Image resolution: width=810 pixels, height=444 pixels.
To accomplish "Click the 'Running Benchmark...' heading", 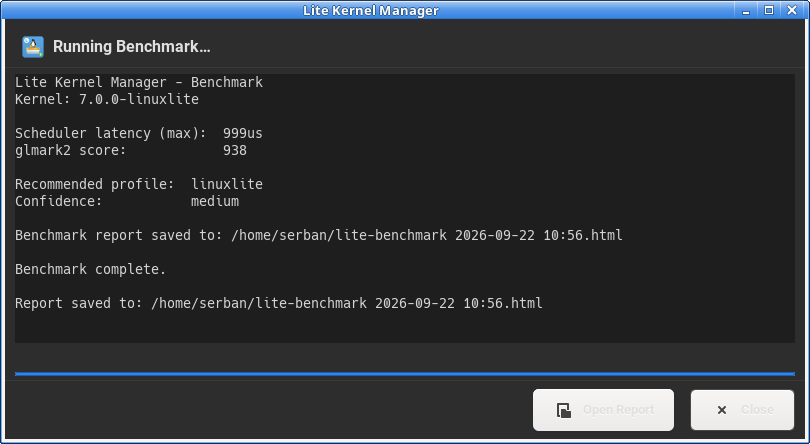I will [x=132, y=47].
